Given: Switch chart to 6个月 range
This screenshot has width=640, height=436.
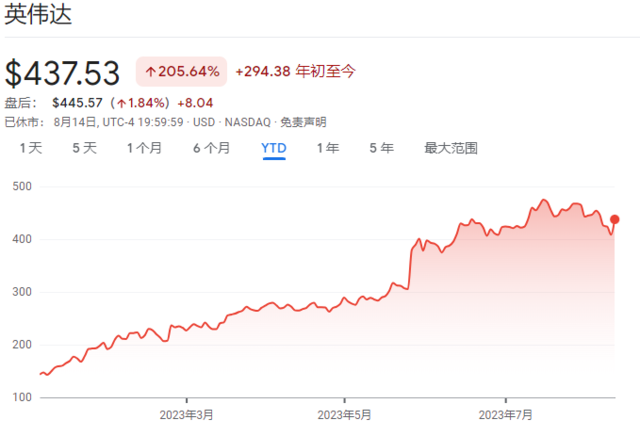Looking at the screenshot, I should pyautogui.click(x=211, y=148).
